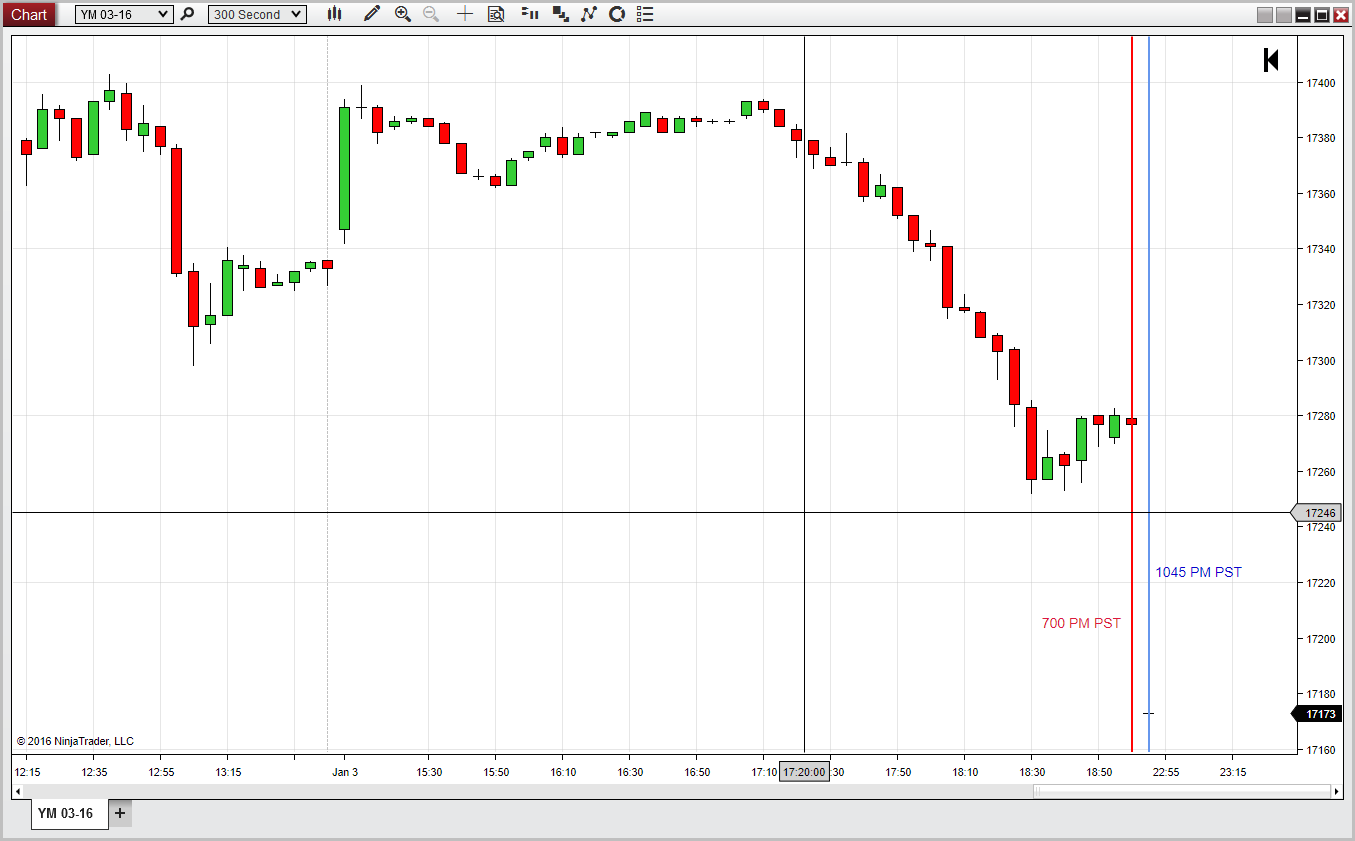
Task: Open the bulleted list properties icon
Action: point(645,14)
